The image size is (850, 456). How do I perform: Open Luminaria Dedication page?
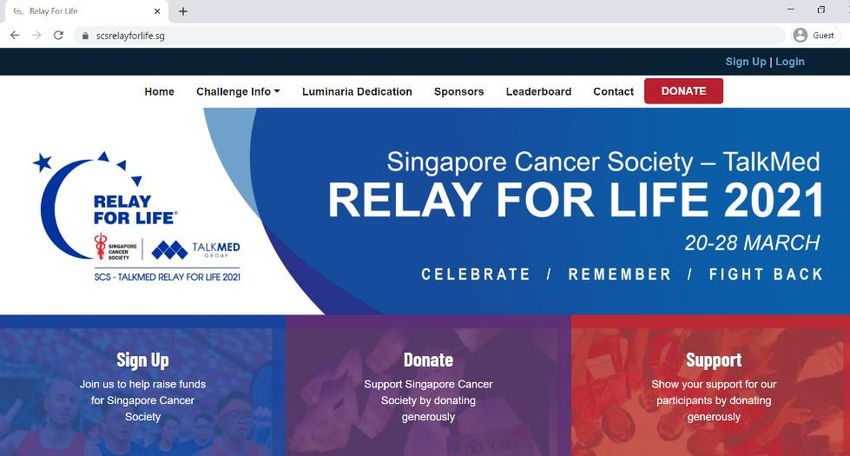(357, 92)
